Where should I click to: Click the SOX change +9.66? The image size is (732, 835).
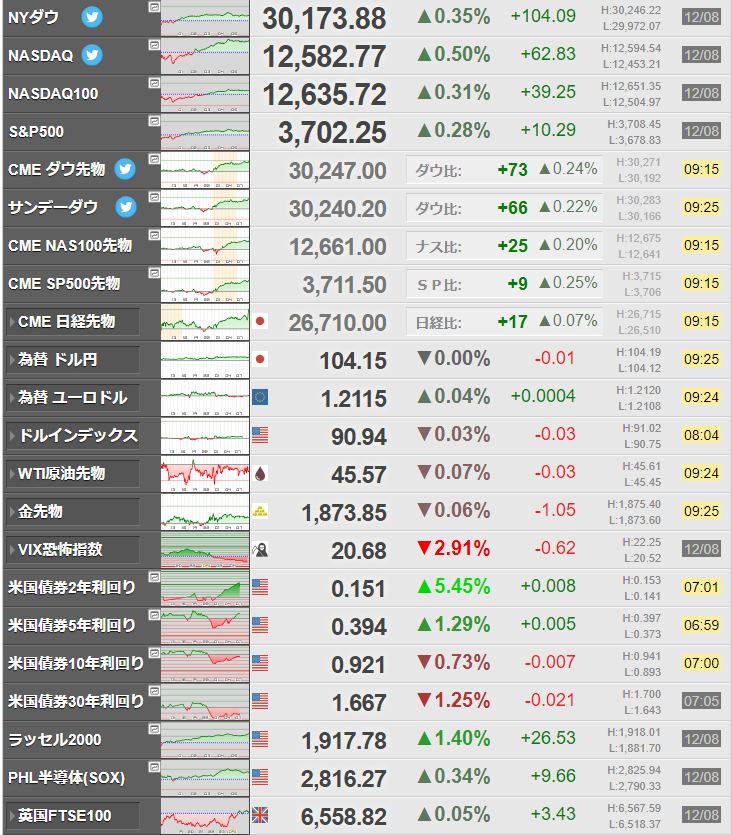tap(553, 776)
